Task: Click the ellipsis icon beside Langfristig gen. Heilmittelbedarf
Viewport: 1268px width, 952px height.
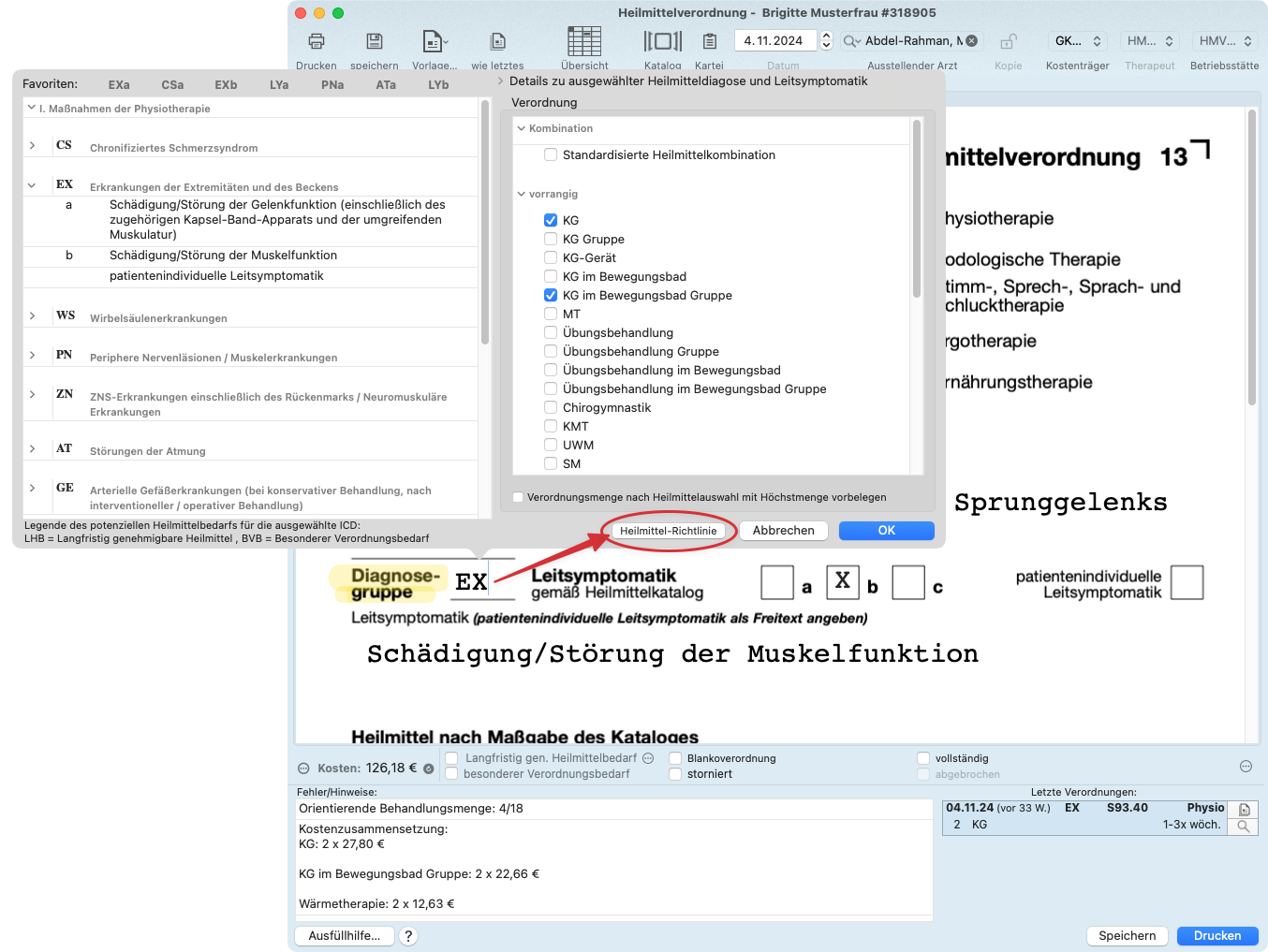Action: 648,758
